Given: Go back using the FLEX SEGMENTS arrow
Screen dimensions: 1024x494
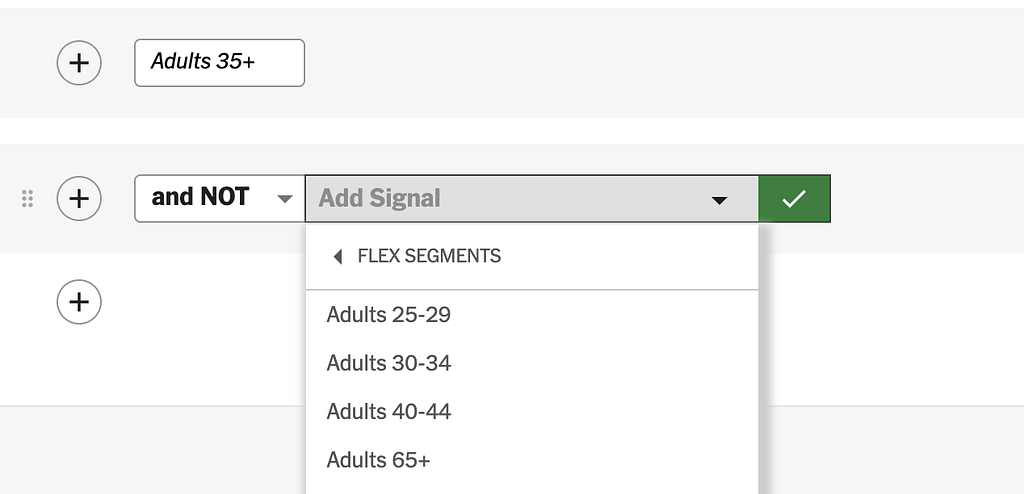Looking at the screenshot, I should (338, 256).
